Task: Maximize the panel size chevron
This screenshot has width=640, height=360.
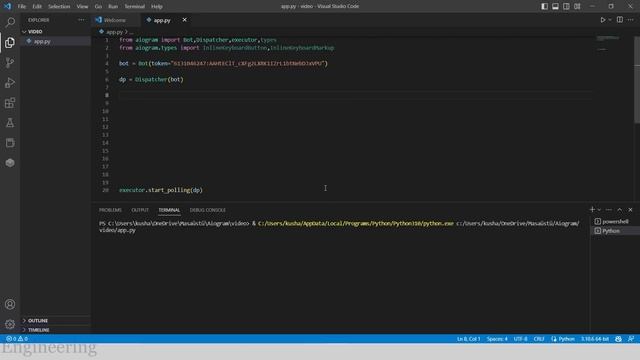Action: [x=620, y=209]
